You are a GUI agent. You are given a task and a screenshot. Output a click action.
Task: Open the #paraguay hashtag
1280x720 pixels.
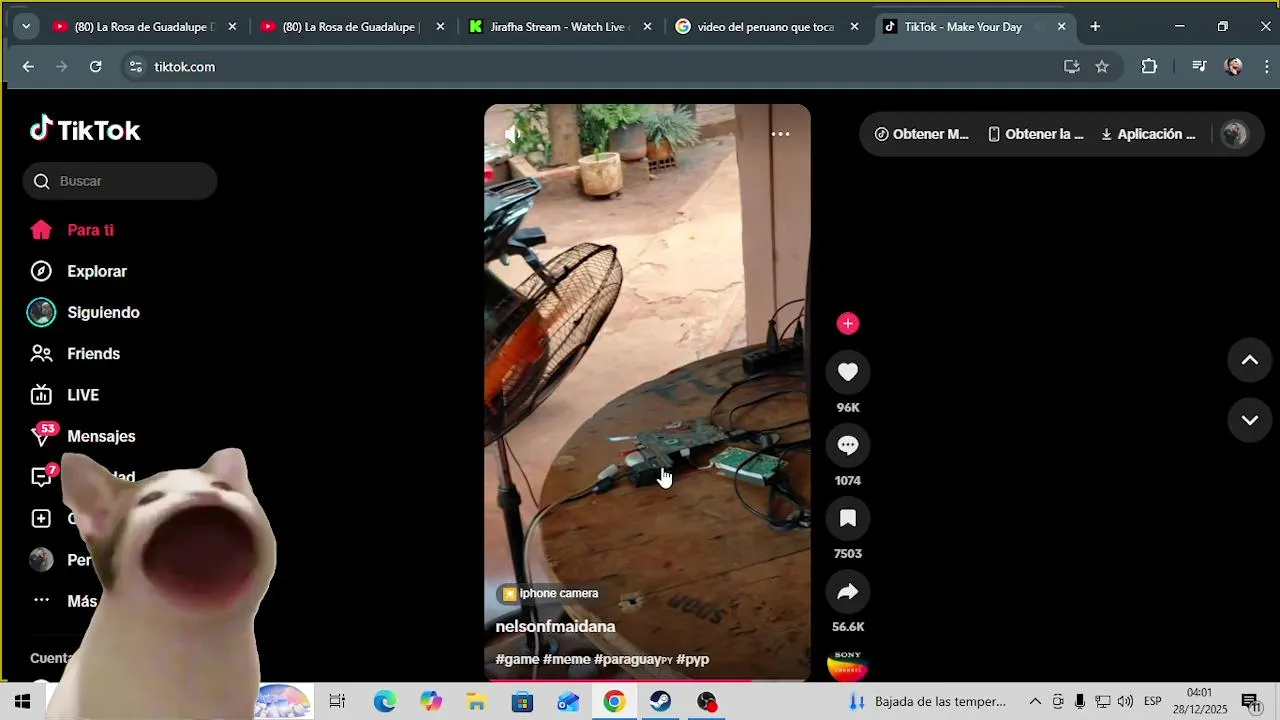[x=633, y=659]
